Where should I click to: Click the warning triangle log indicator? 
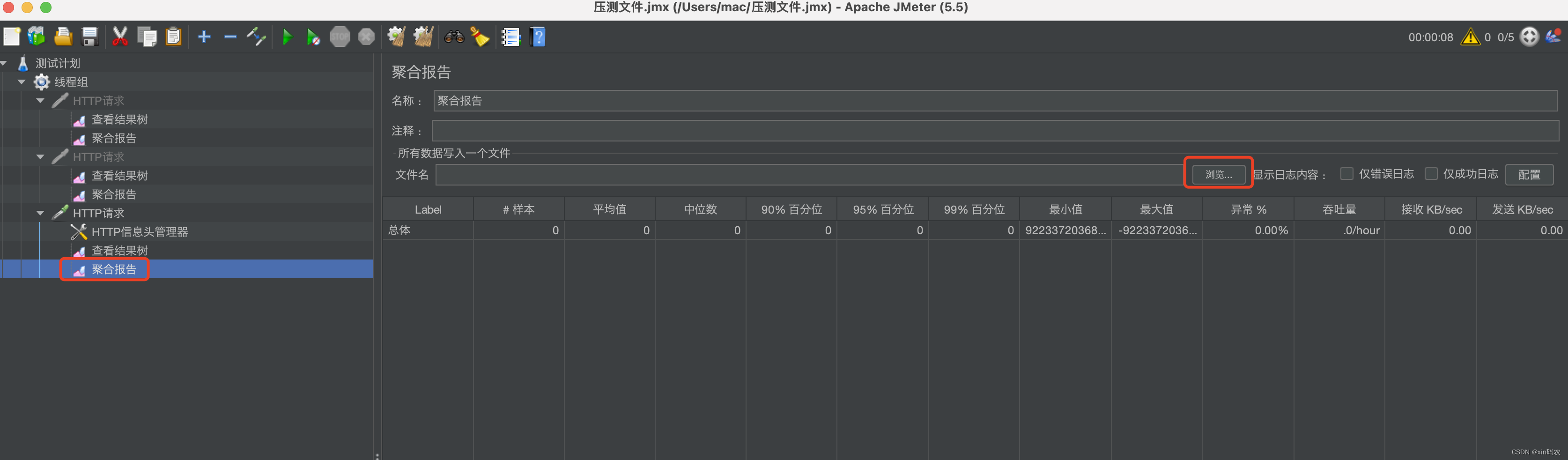1471,37
